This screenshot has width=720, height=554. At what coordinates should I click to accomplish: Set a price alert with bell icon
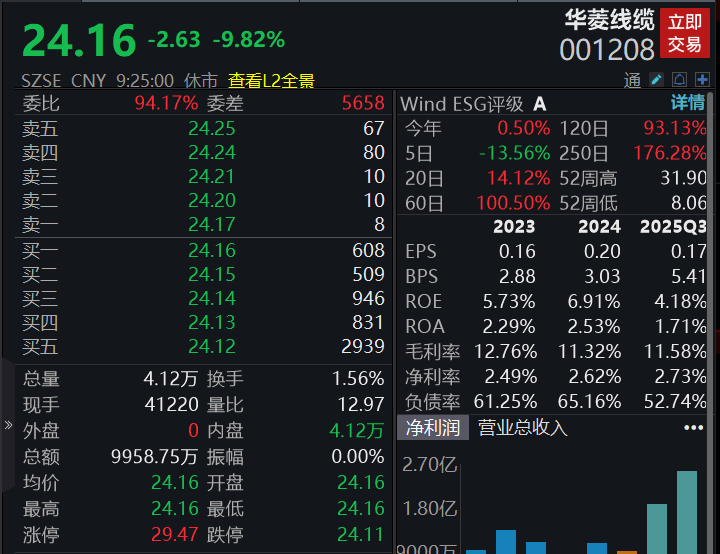click(680, 80)
